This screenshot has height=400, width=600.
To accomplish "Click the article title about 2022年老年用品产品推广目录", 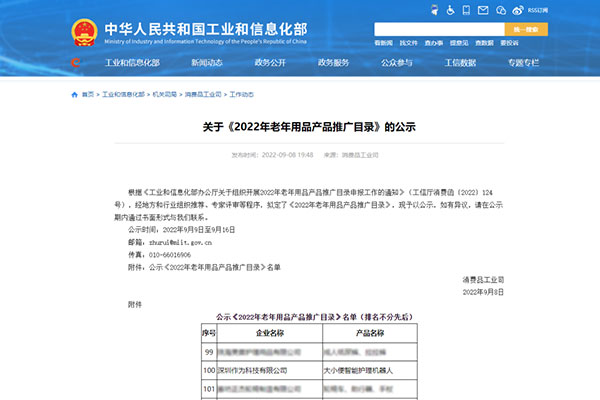I will click(309, 127).
